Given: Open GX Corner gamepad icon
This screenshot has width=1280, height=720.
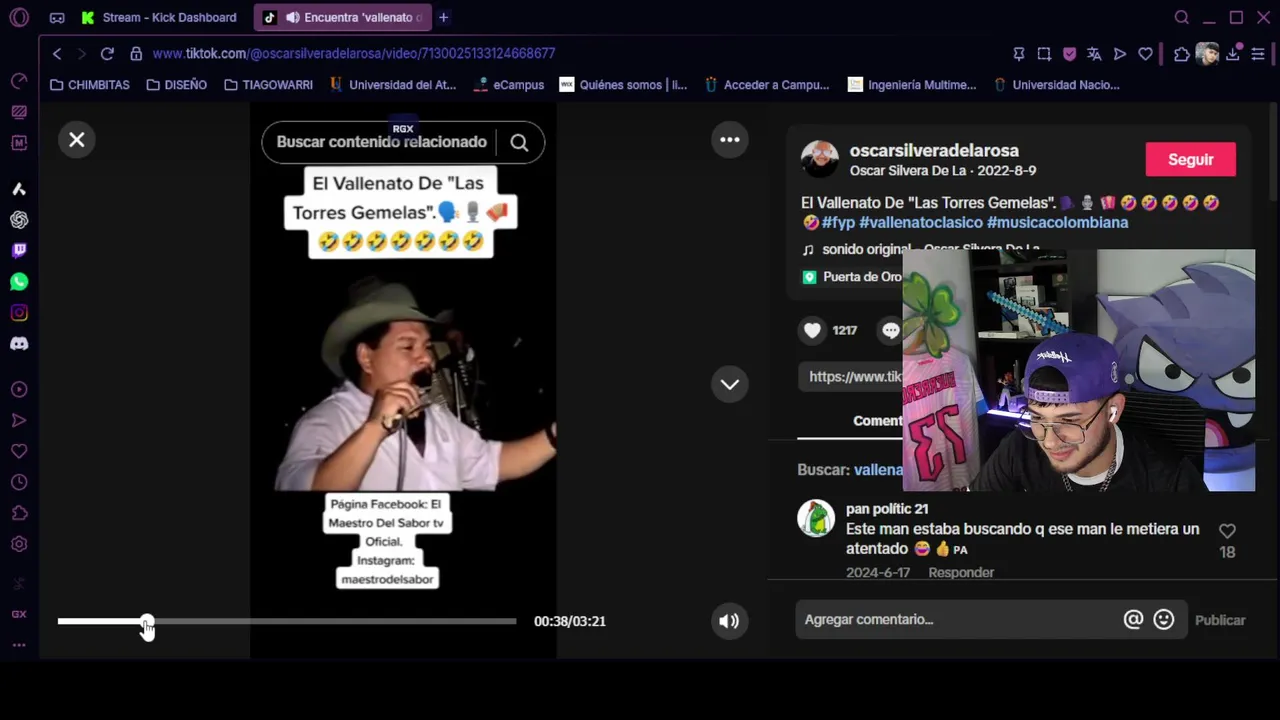Looking at the screenshot, I should pyautogui.click(x=57, y=18).
